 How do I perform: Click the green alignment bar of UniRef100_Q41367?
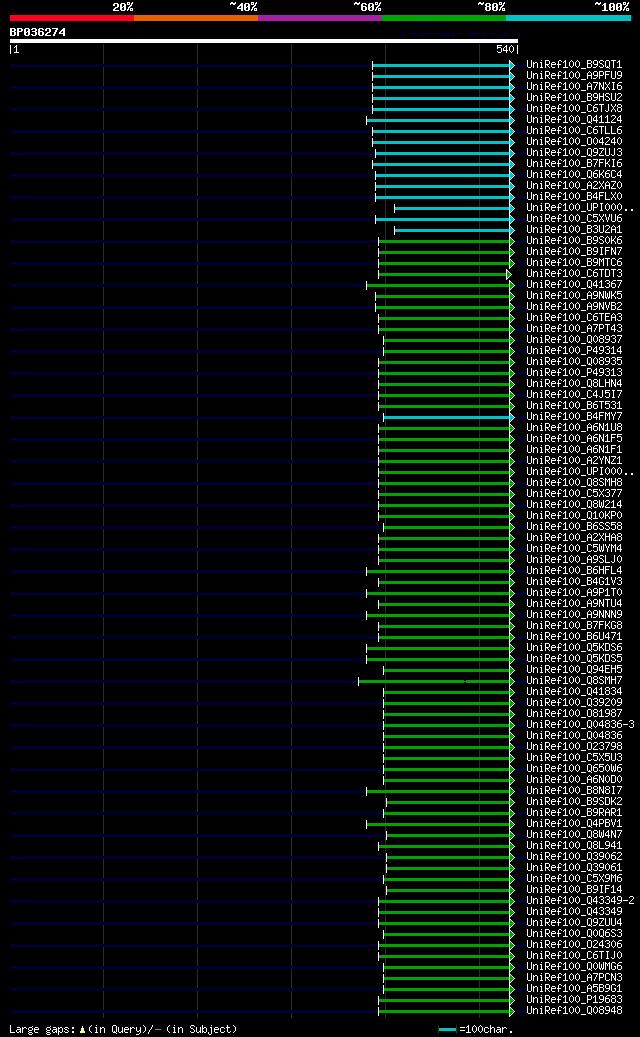[x=438, y=285]
